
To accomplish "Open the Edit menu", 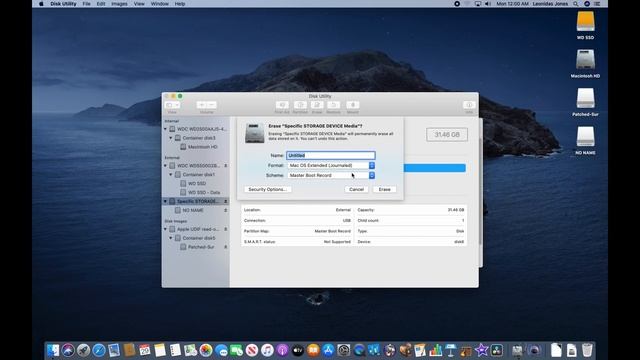I will click(101, 4).
